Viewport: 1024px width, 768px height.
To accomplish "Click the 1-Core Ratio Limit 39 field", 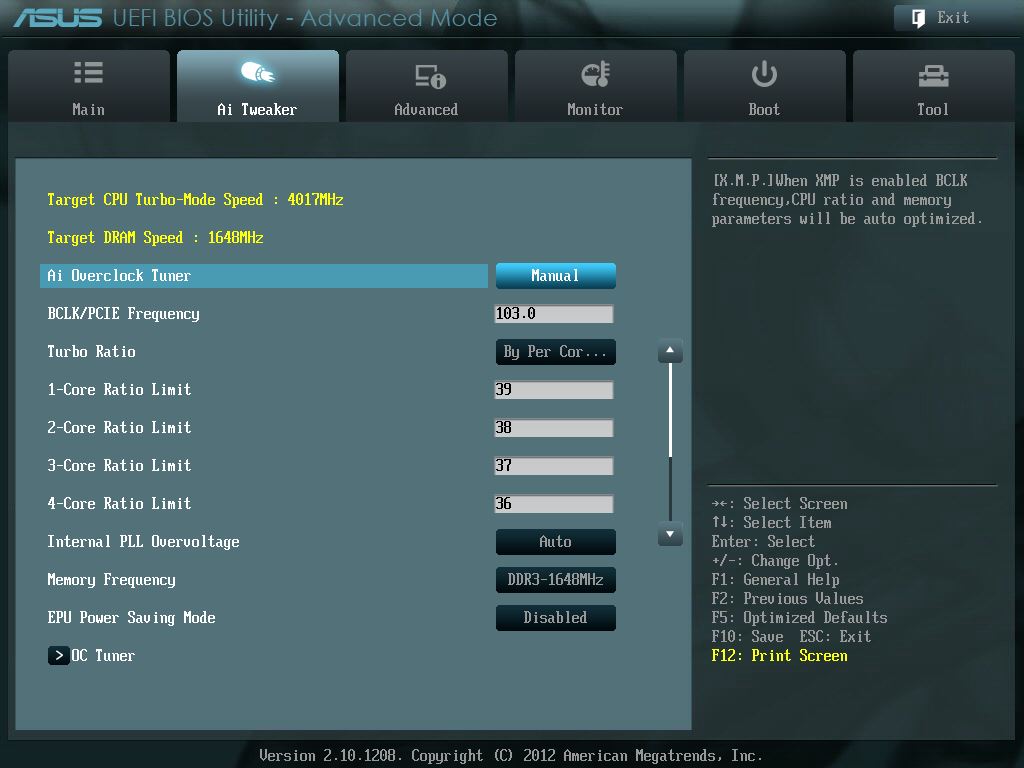I will [x=554, y=390].
